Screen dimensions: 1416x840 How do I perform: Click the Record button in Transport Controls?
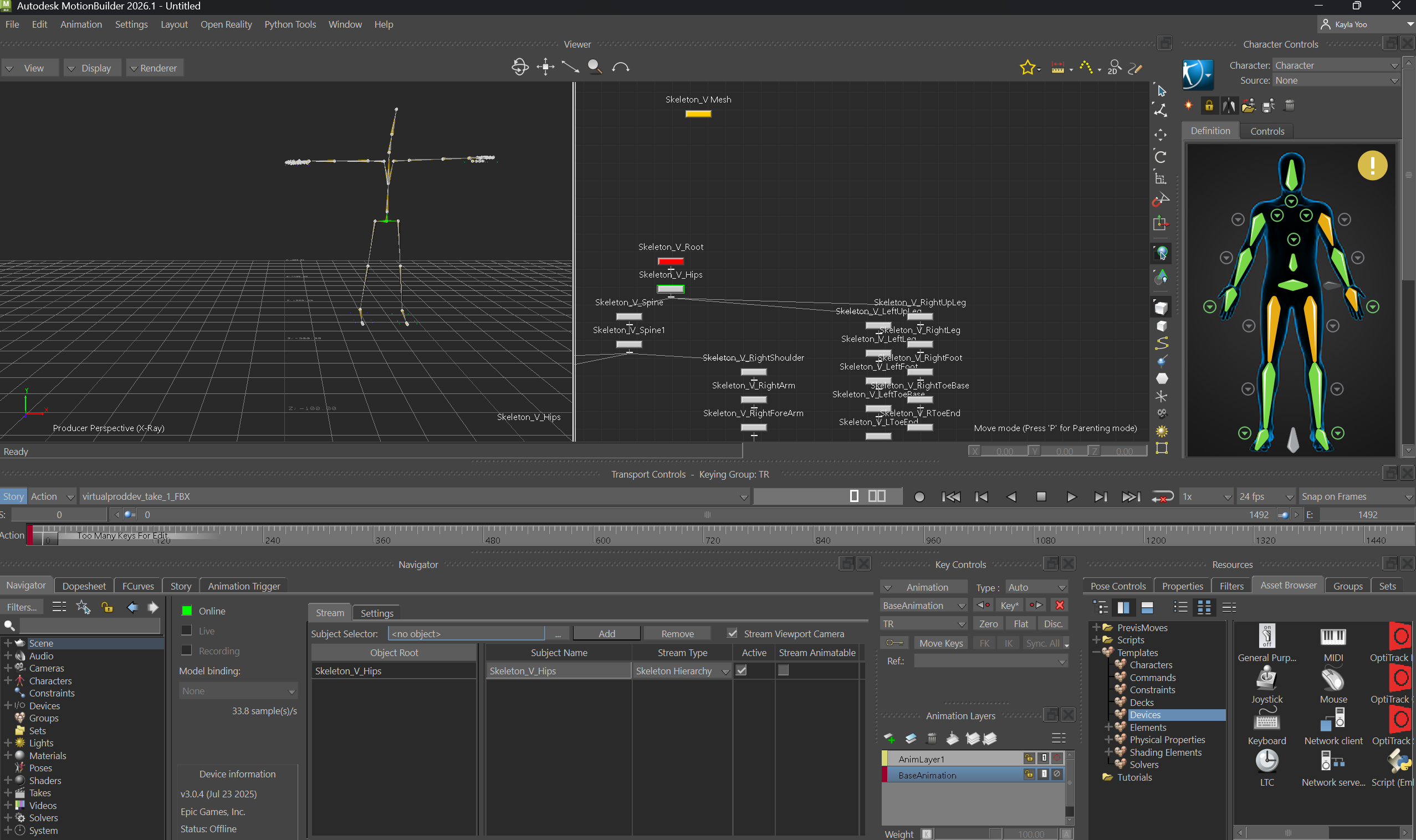(919, 496)
